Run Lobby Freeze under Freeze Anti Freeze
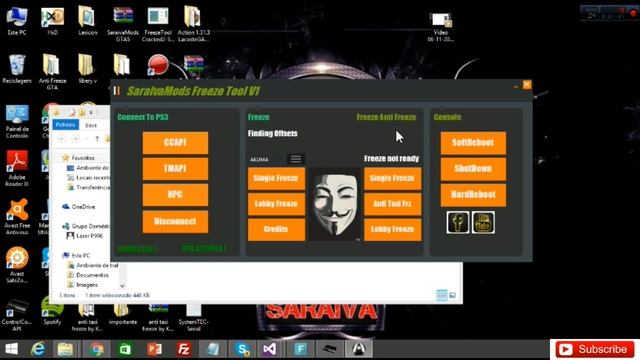Image resolution: width=640 pixels, height=360 pixels. pyautogui.click(x=393, y=229)
